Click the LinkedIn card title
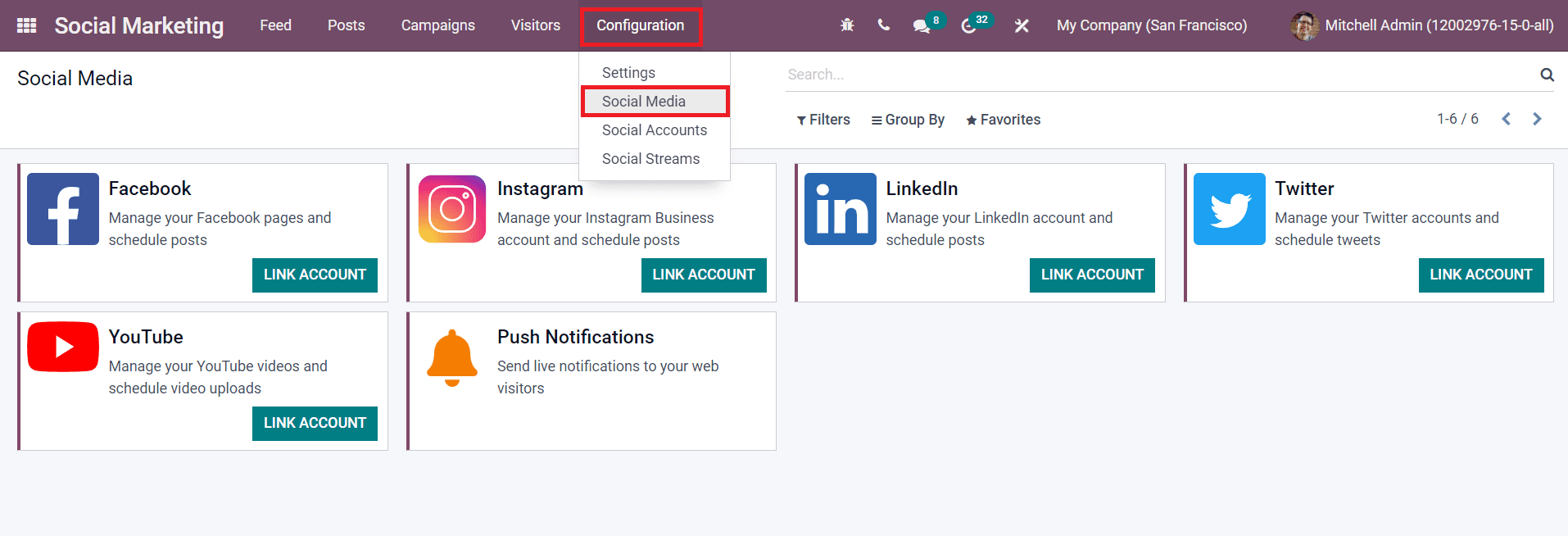 [x=922, y=189]
